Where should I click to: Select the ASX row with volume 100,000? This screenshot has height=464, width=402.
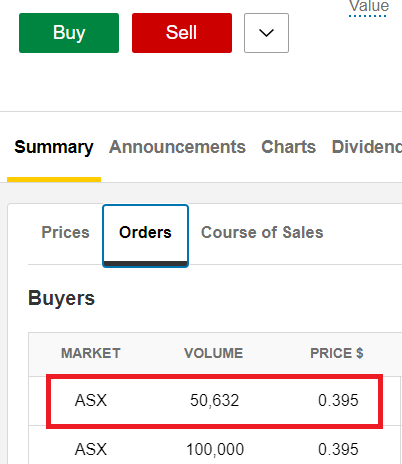(215, 447)
